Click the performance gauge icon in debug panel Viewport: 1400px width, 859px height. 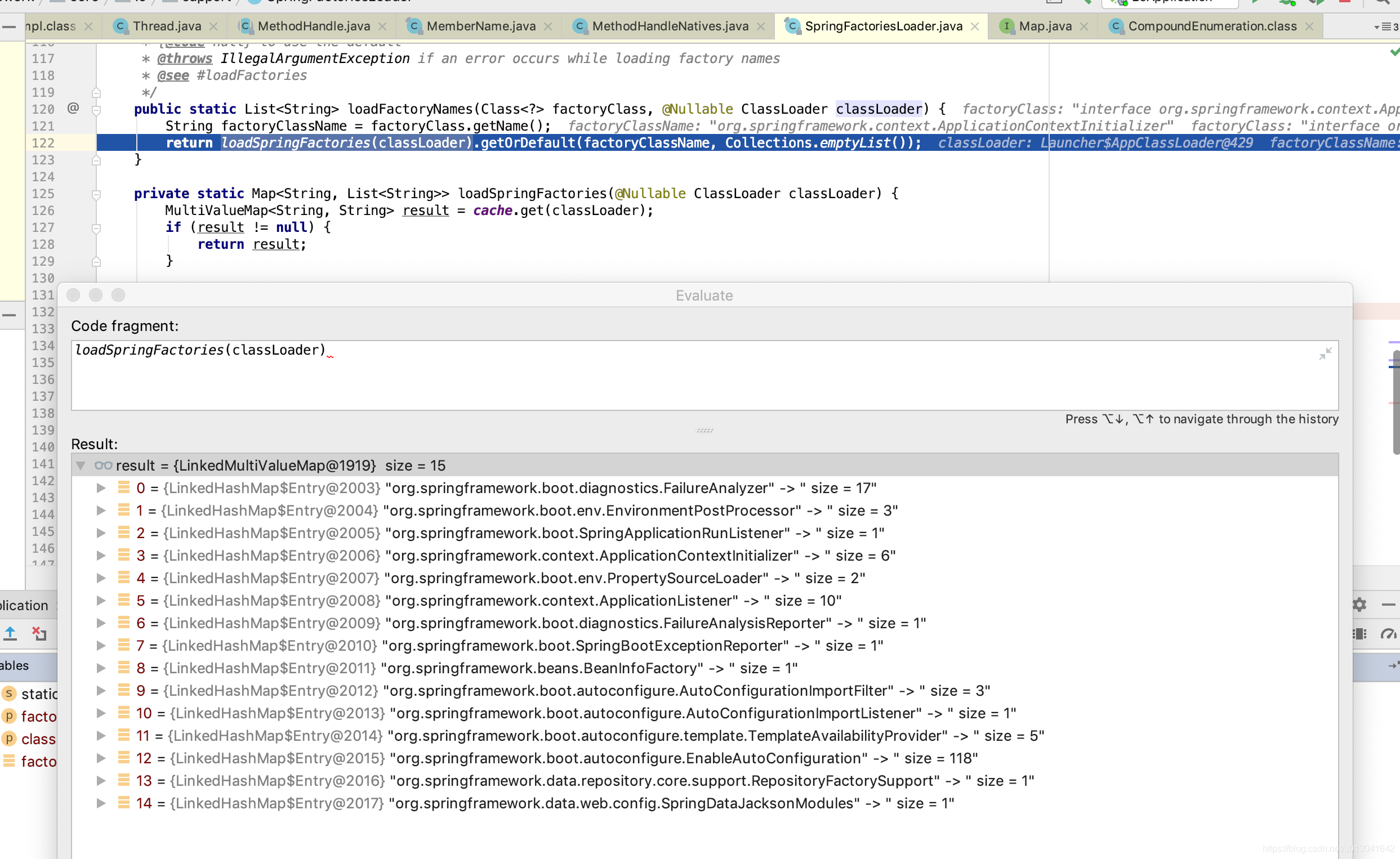[1388, 634]
